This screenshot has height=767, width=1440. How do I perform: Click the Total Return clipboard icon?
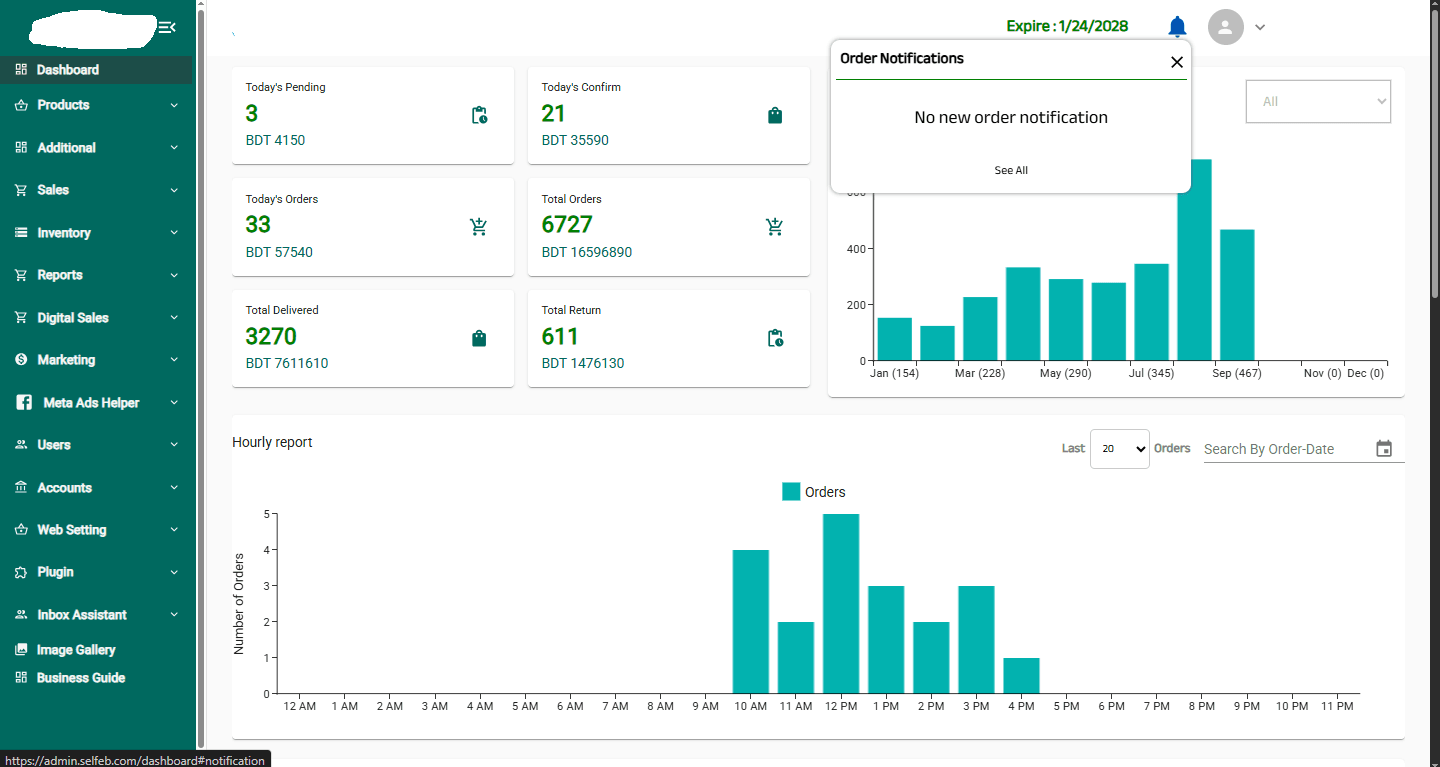[775, 339]
